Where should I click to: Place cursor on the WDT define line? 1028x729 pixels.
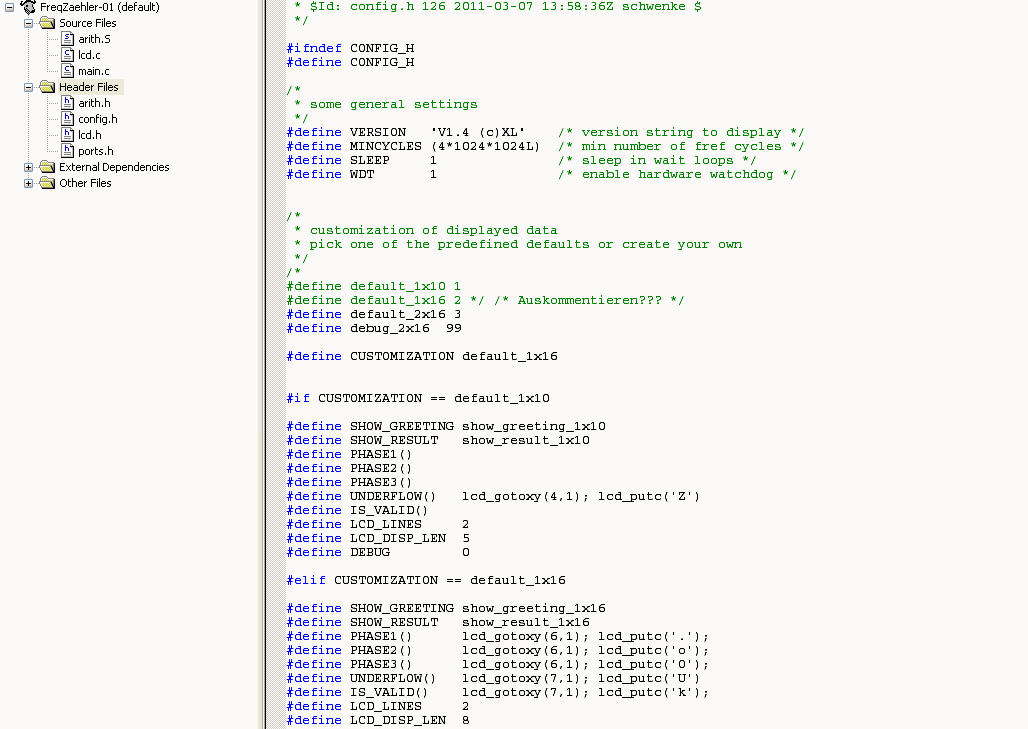pyautogui.click(x=541, y=174)
